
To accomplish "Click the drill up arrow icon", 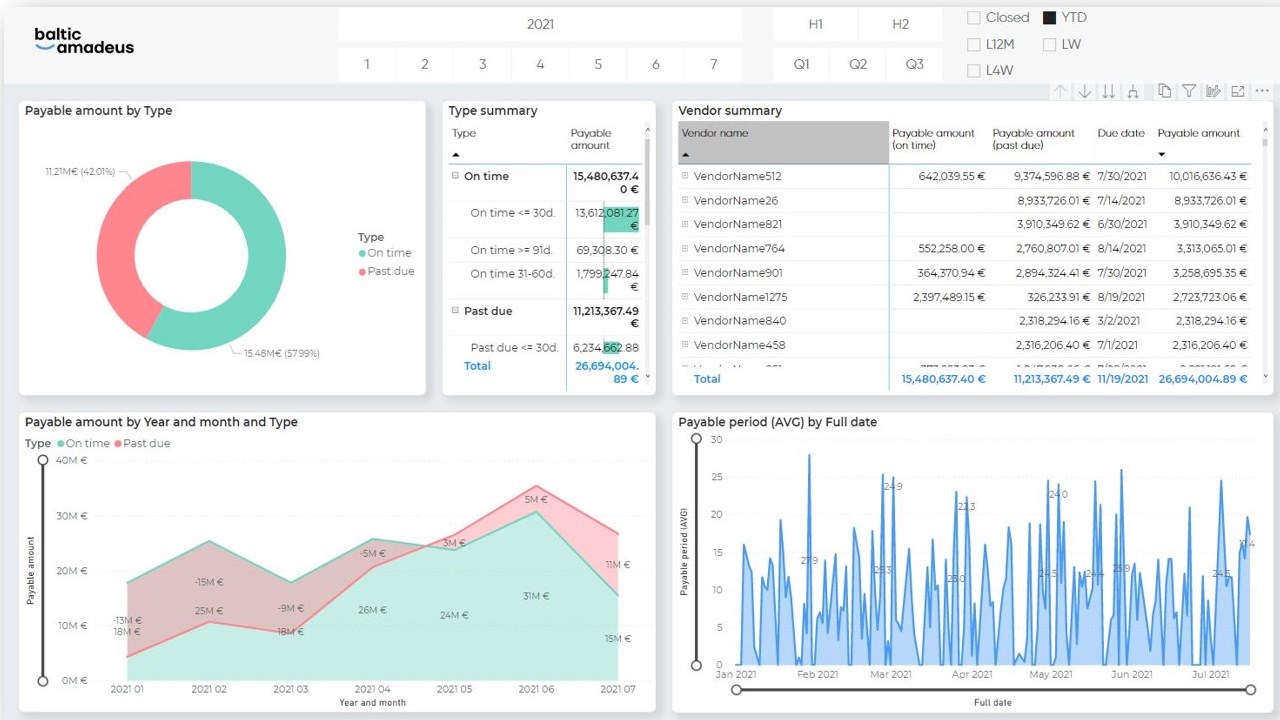I will pos(1061,91).
